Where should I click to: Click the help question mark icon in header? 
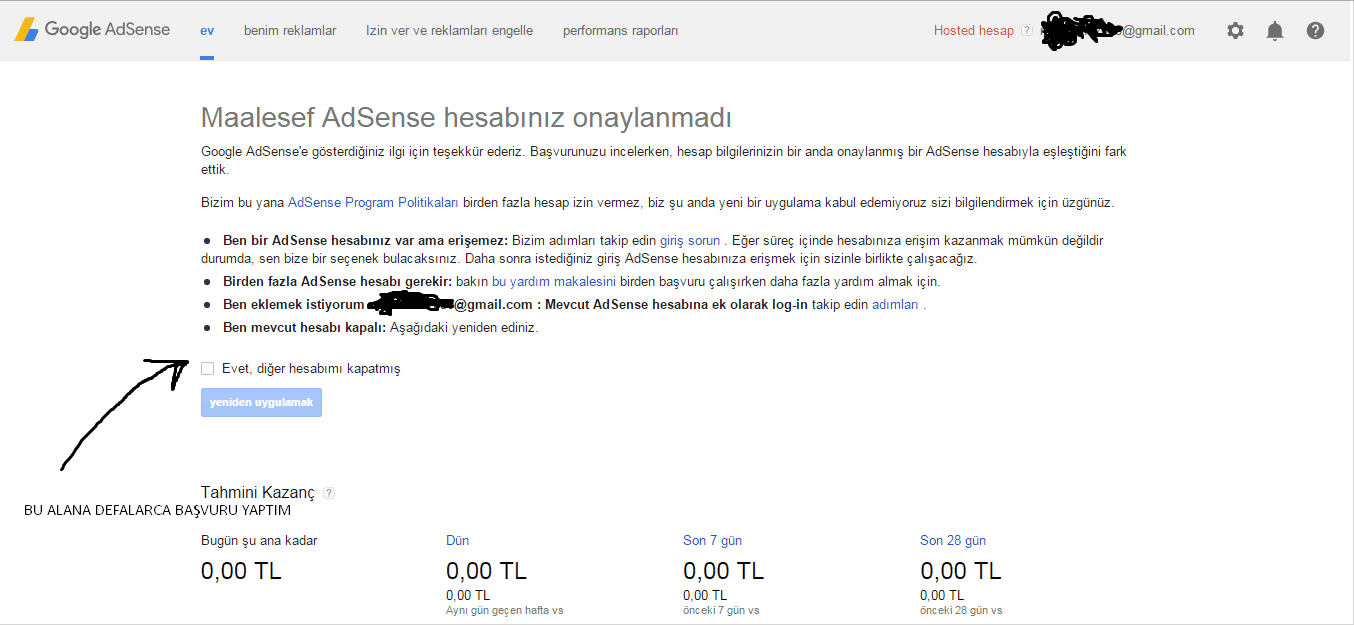(x=1315, y=31)
